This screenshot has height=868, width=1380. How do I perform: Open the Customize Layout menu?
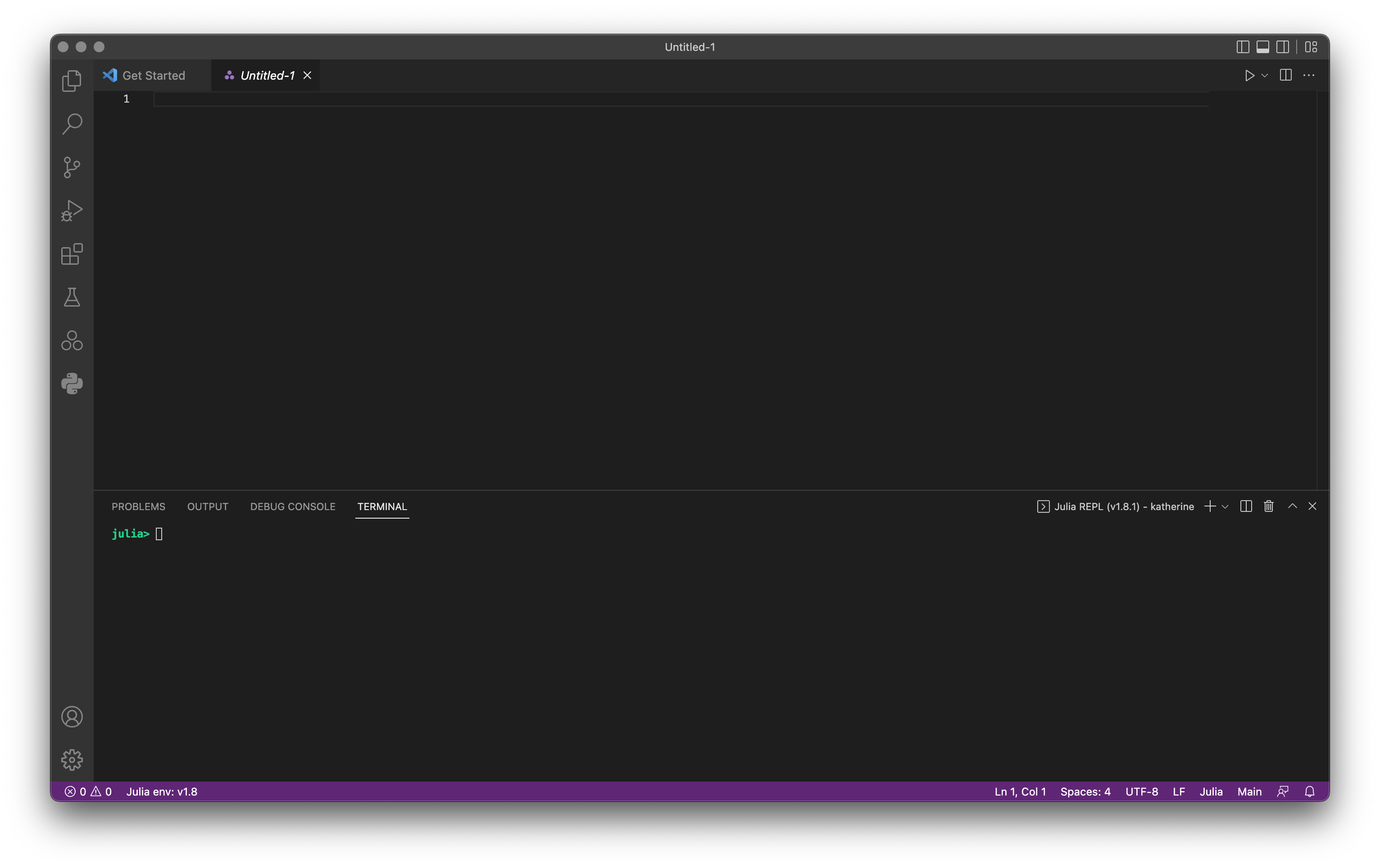point(1311,47)
